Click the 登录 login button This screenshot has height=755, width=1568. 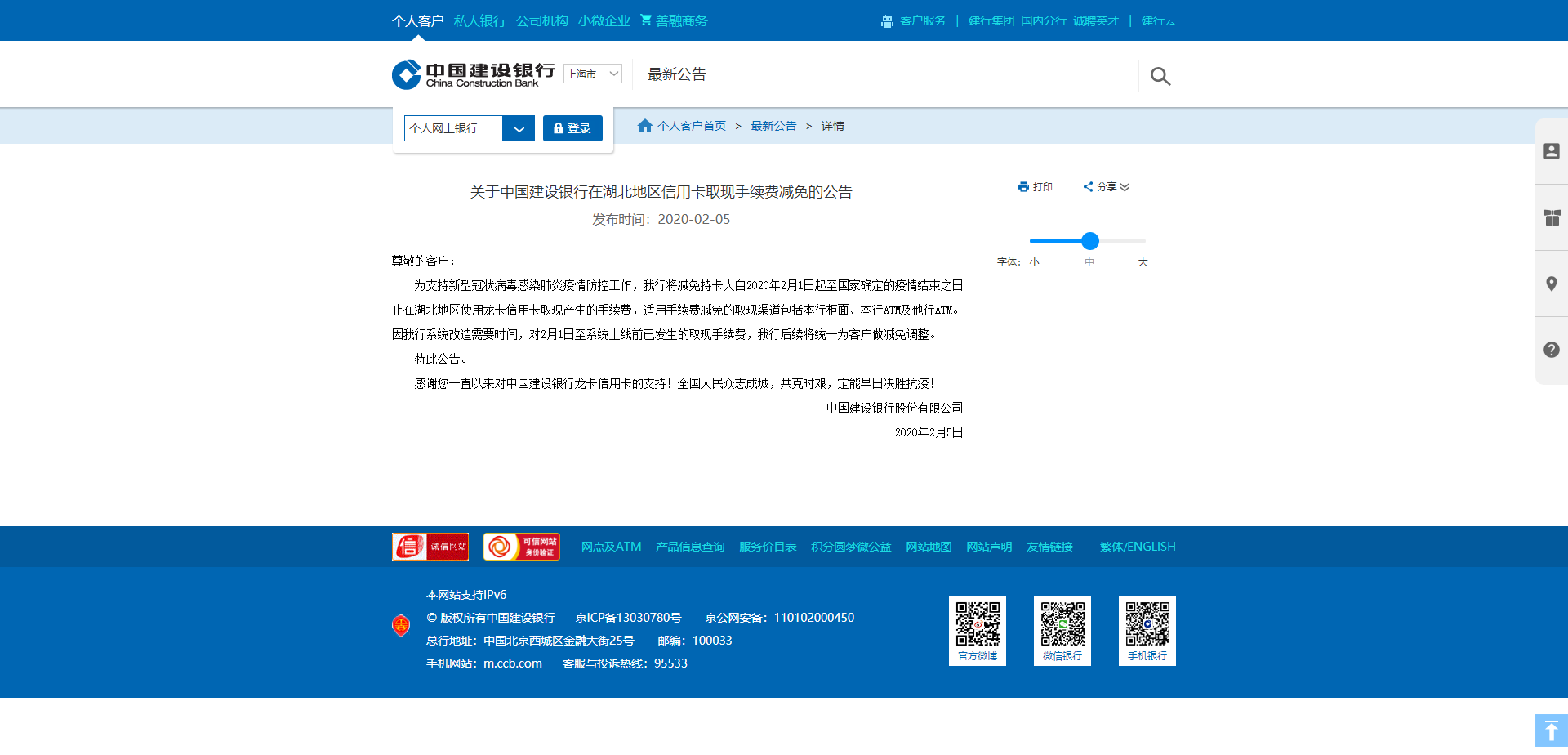point(572,128)
